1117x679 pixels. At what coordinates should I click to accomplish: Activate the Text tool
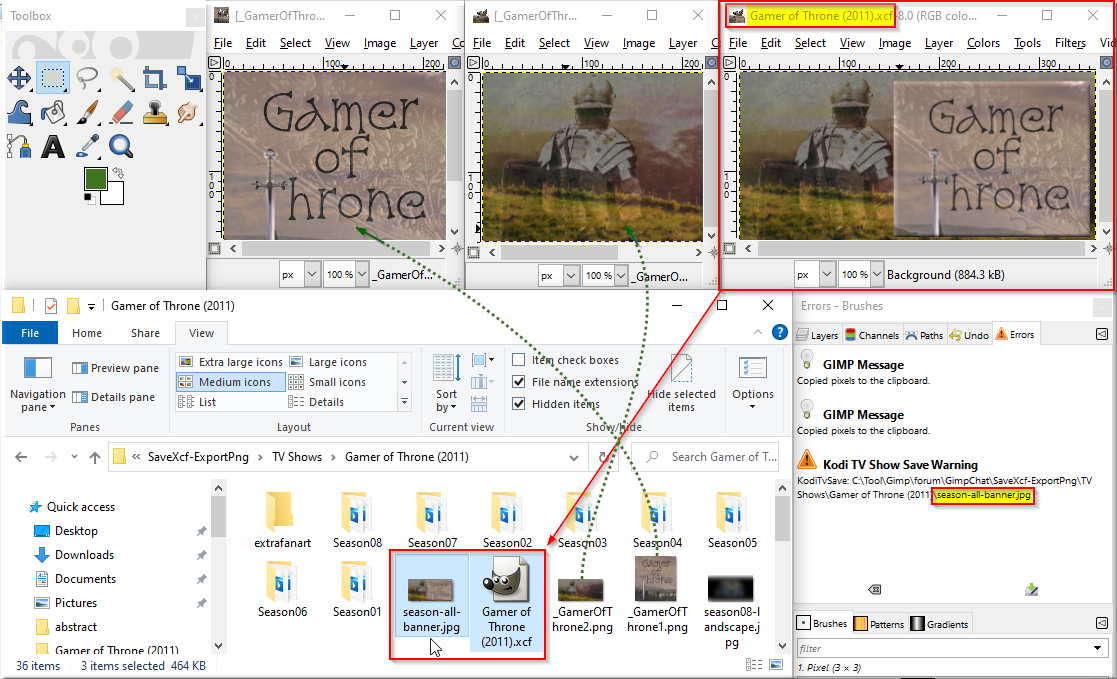(53, 146)
